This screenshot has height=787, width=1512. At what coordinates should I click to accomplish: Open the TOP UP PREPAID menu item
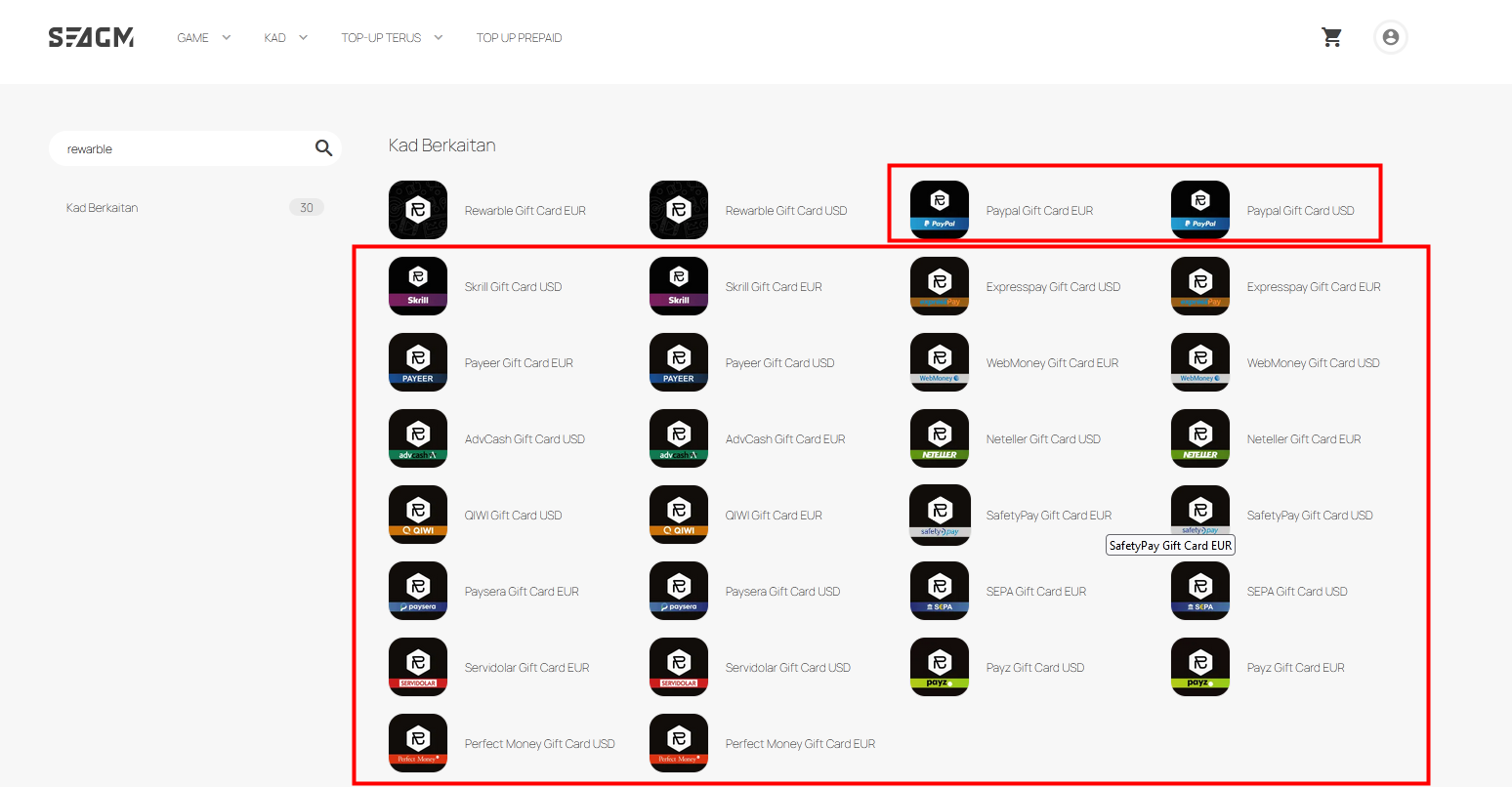(x=519, y=38)
